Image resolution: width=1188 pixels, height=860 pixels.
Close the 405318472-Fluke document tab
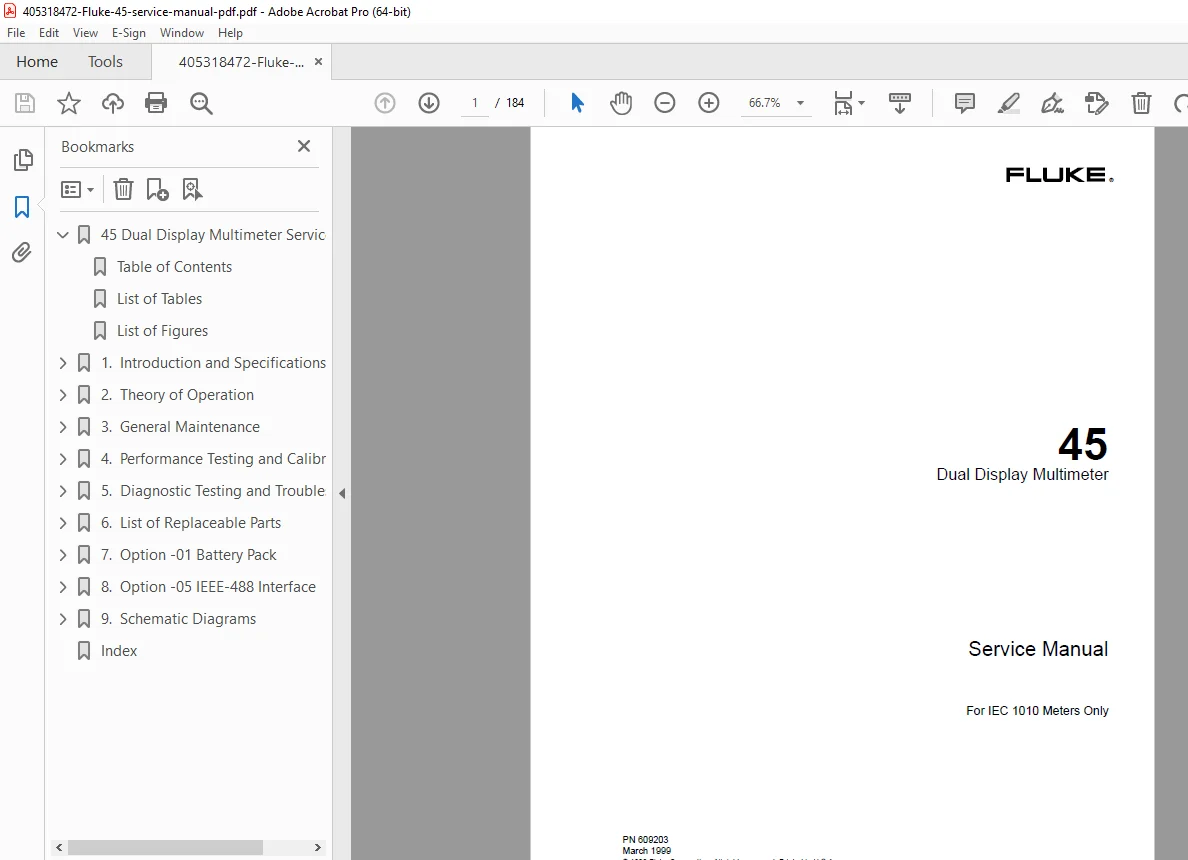318,62
